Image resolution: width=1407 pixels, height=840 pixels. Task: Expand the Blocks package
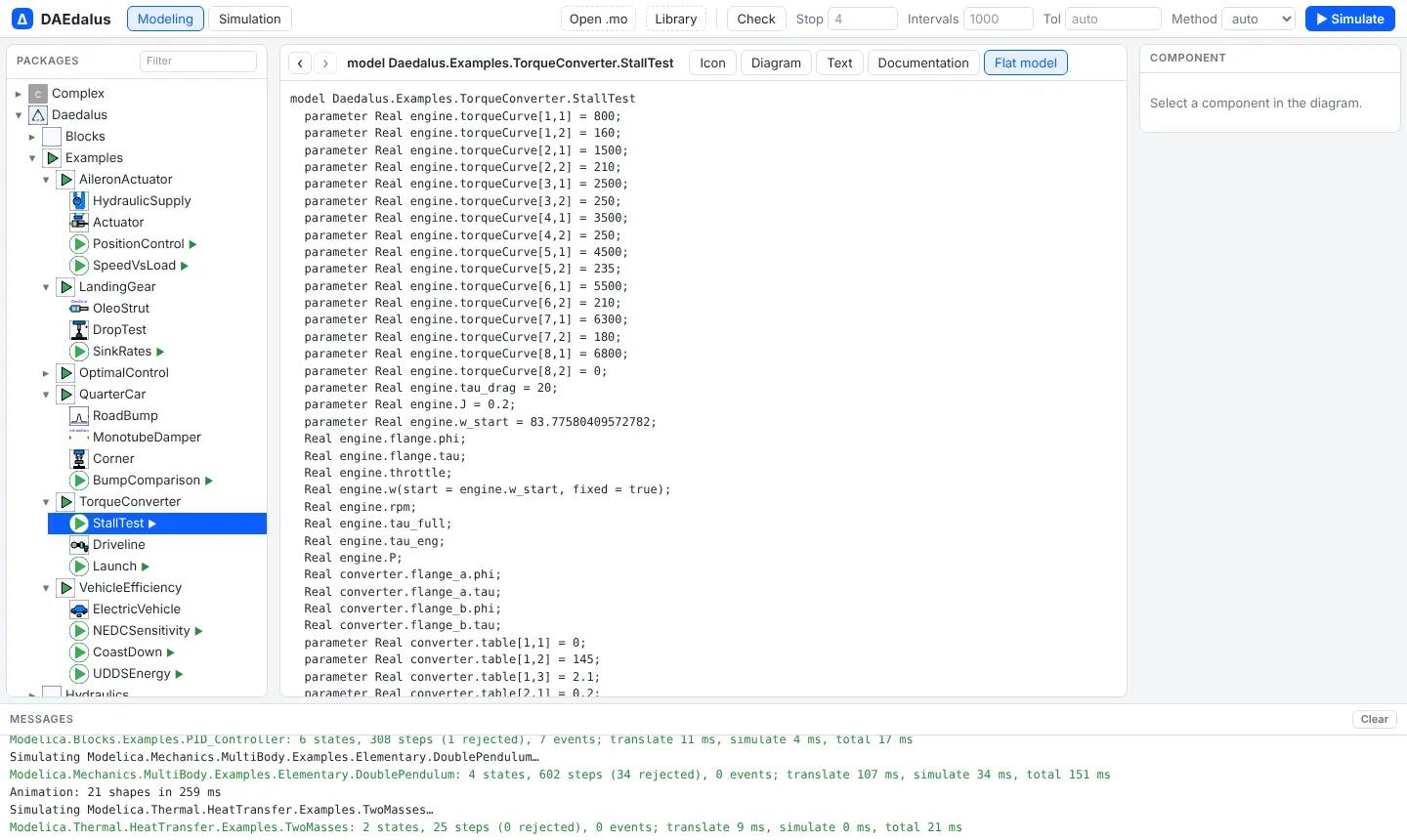point(32,137)
